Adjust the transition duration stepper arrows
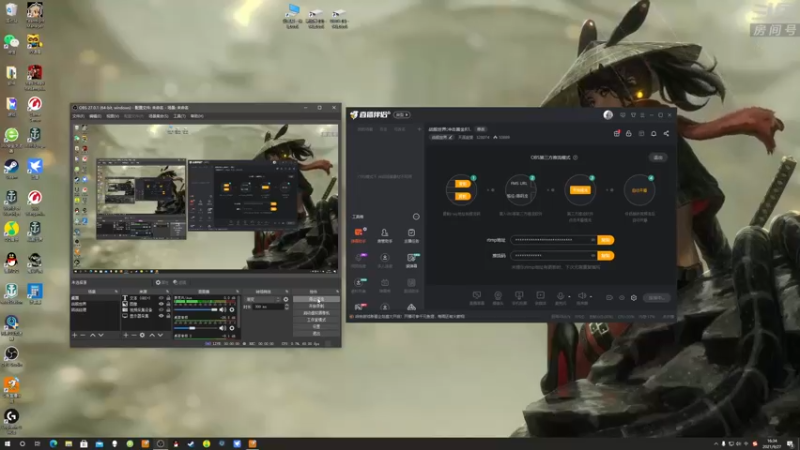800x450 pixels. click(287, 307)
